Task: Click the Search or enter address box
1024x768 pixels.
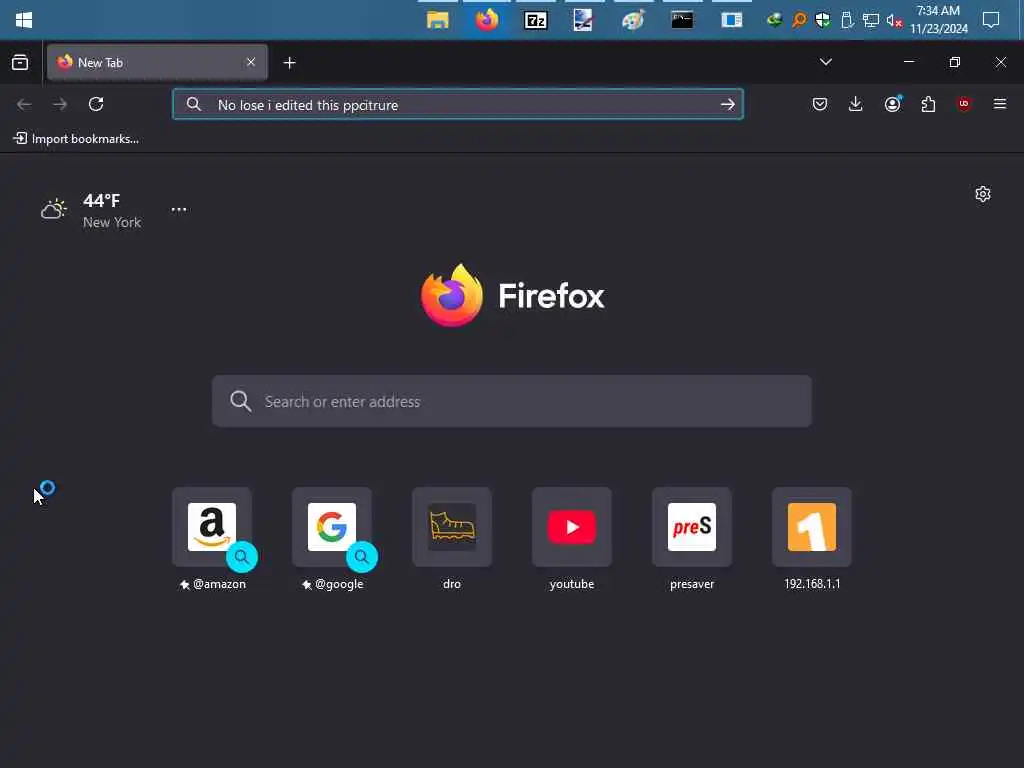Action: [x=512, y=401]
